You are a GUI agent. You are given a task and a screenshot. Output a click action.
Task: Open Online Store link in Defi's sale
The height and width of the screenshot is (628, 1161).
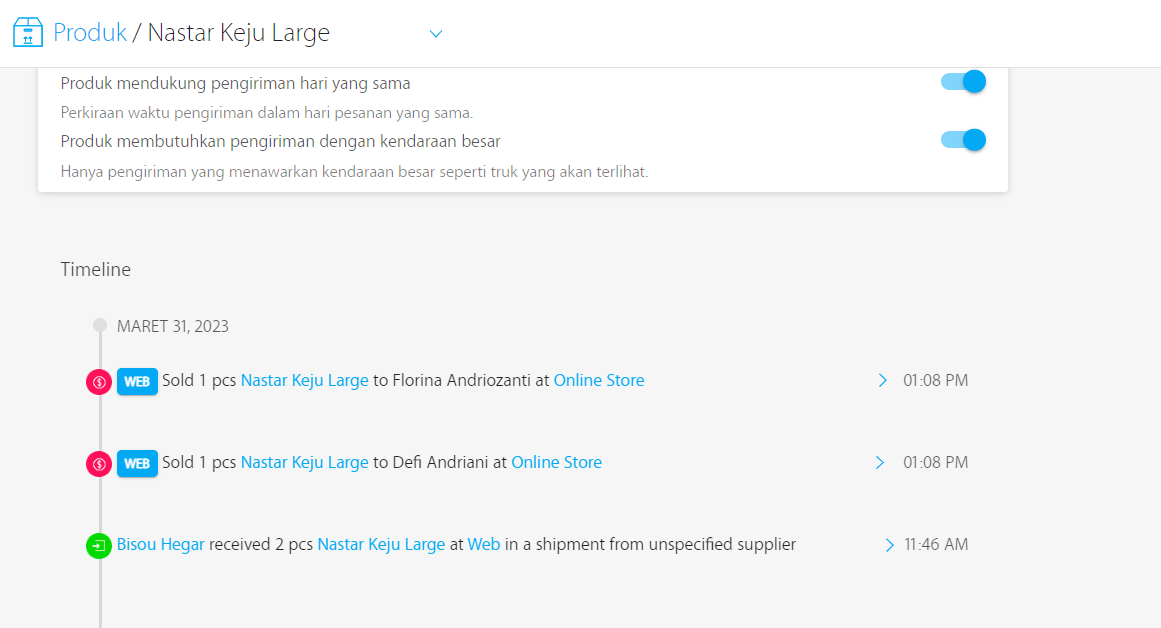(x=556, y=462)
